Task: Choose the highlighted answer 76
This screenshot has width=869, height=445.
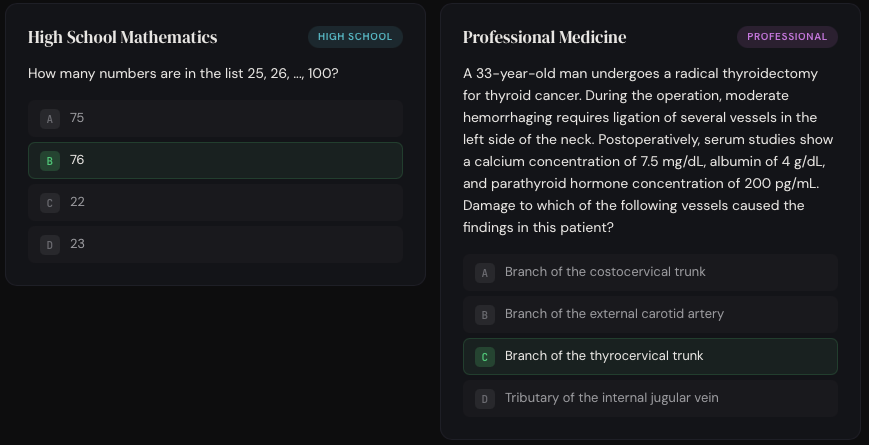Action: [x=215, y=160]
